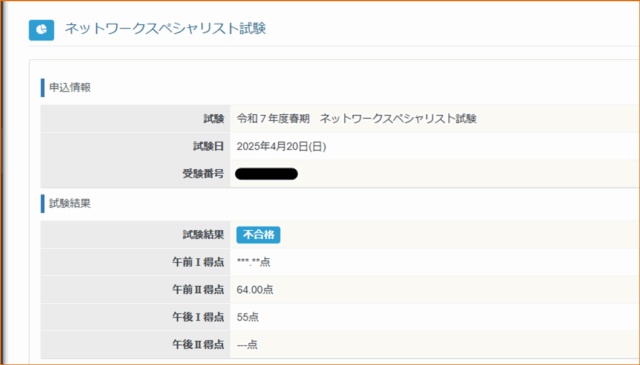The height and width of the screenshot is (365, 640).
Task: Click the masked 午前Ⅰ得点 value
Action: [253, 262]
